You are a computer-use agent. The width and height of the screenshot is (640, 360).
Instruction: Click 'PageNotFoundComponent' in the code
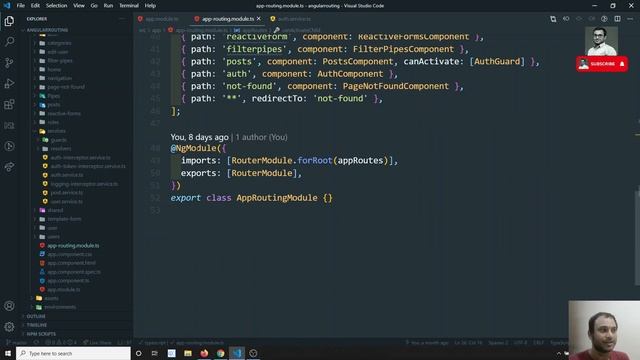[x=396, y=86]
